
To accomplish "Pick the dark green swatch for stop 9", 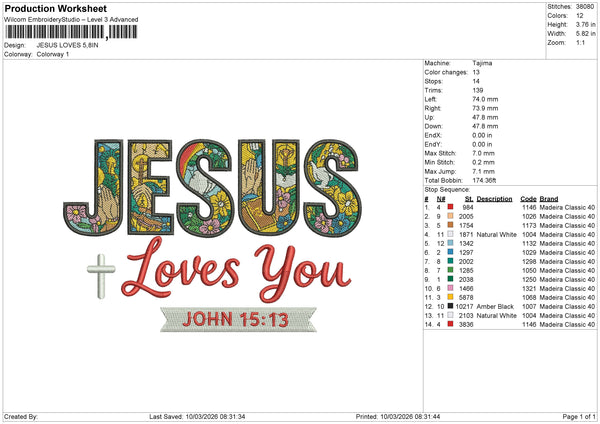I will click(x=450, y=278).
